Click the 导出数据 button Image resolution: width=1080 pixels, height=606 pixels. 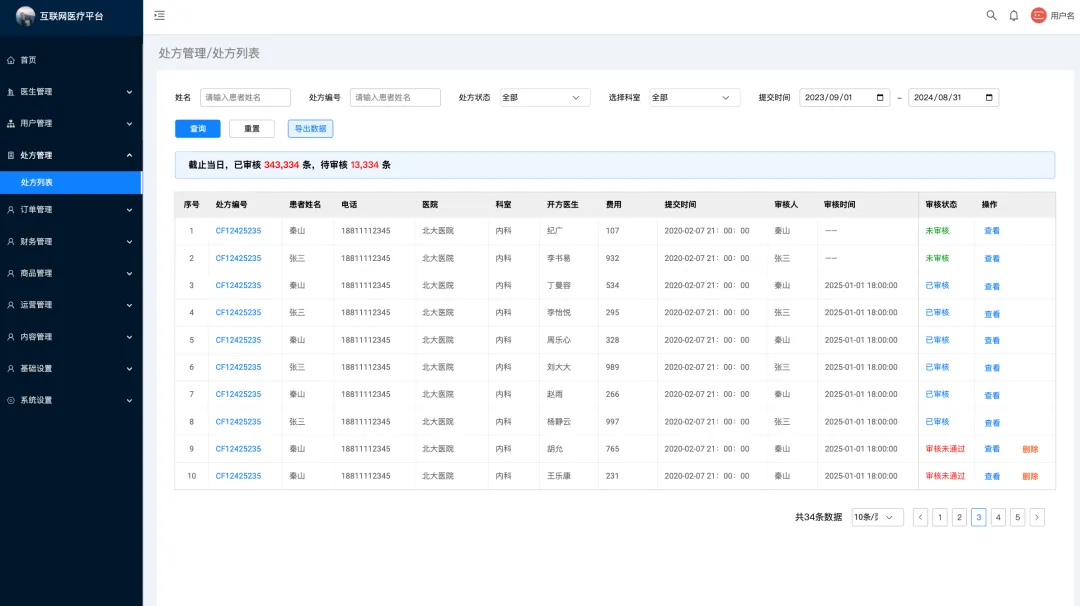coord(310,129)
